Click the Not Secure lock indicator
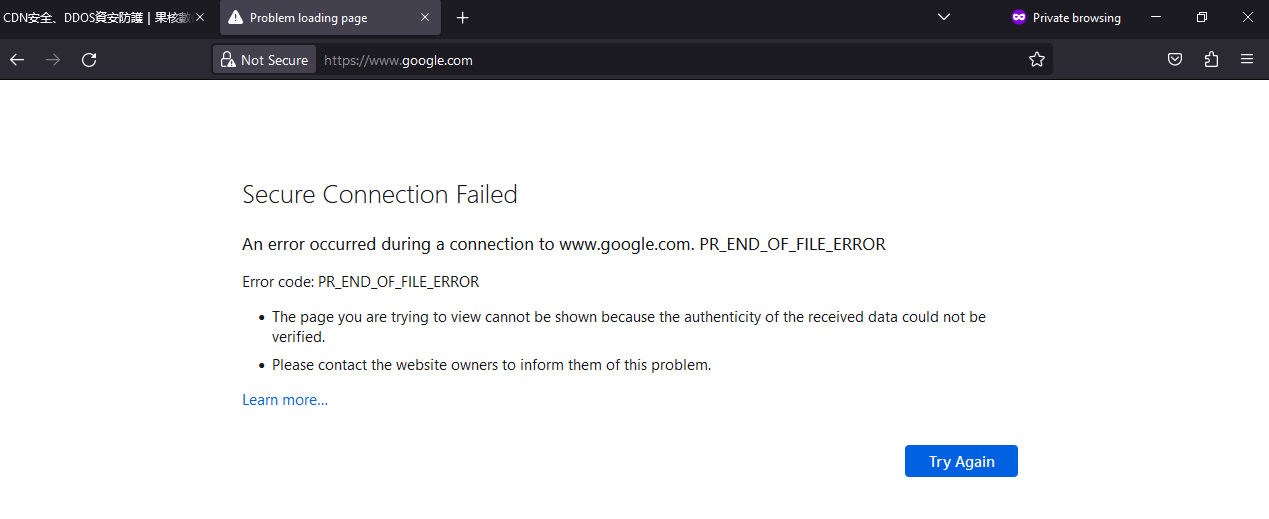The image size is (1269, 519). pyautogui.click(x=265, y=60)
